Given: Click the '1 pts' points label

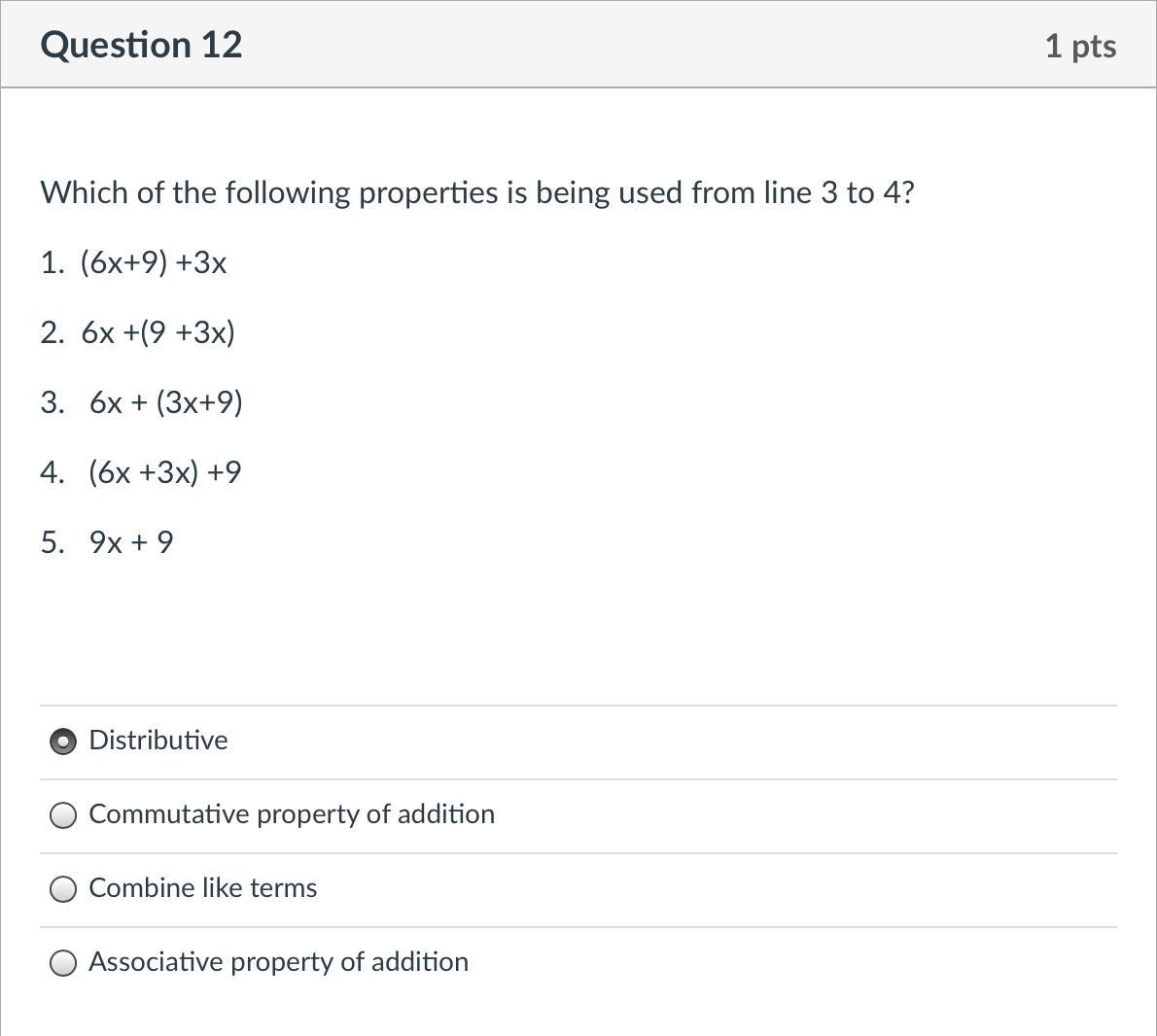Looking at the screenshot, I should click(1080, 47).
